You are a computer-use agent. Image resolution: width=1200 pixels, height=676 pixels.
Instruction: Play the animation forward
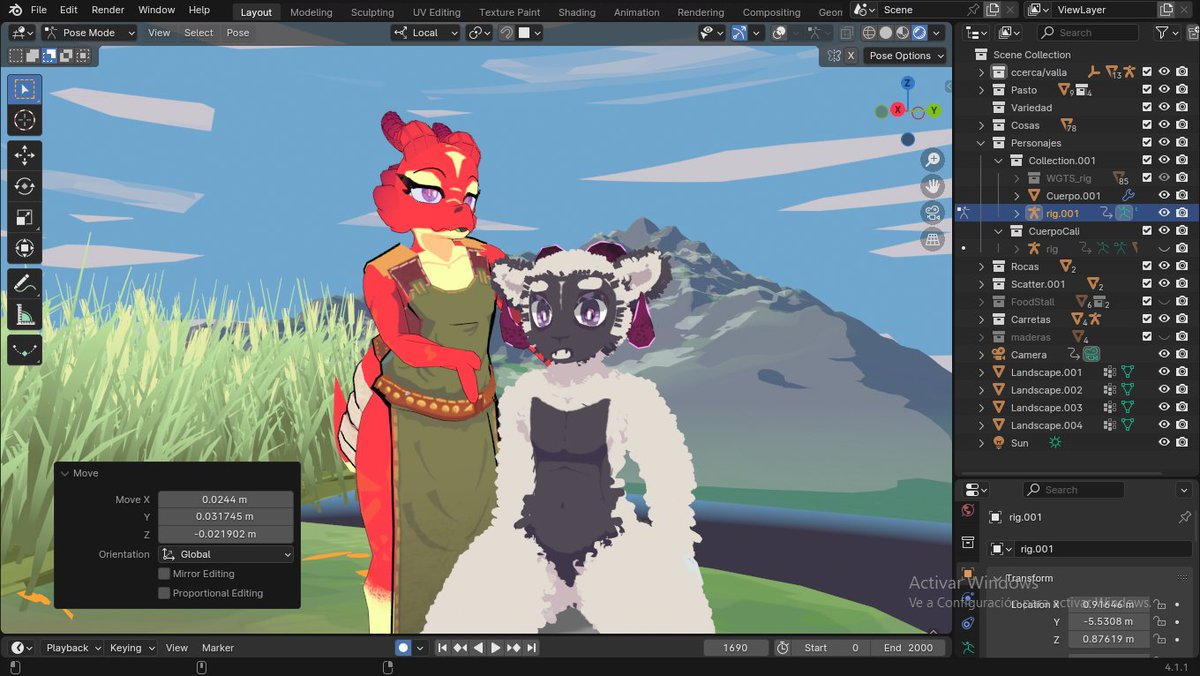tap(496, 648)
